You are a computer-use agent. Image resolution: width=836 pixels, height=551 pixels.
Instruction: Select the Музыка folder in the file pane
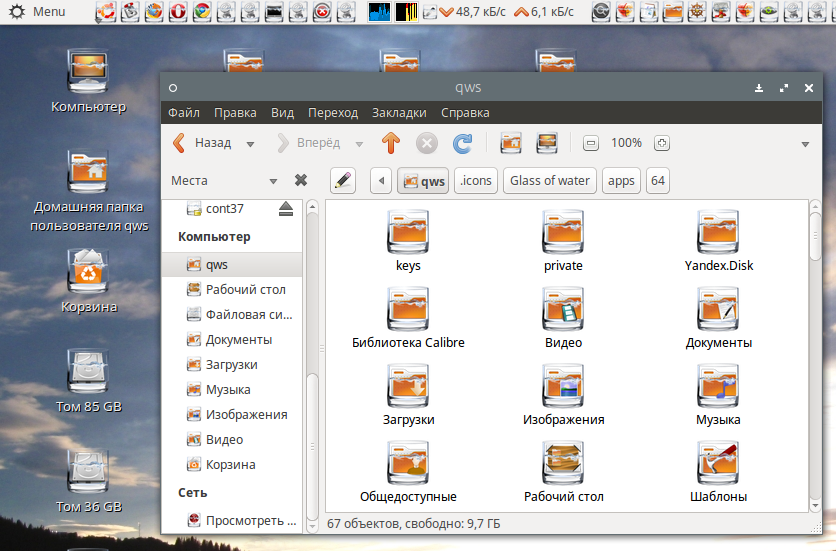(x=718, y=386)
